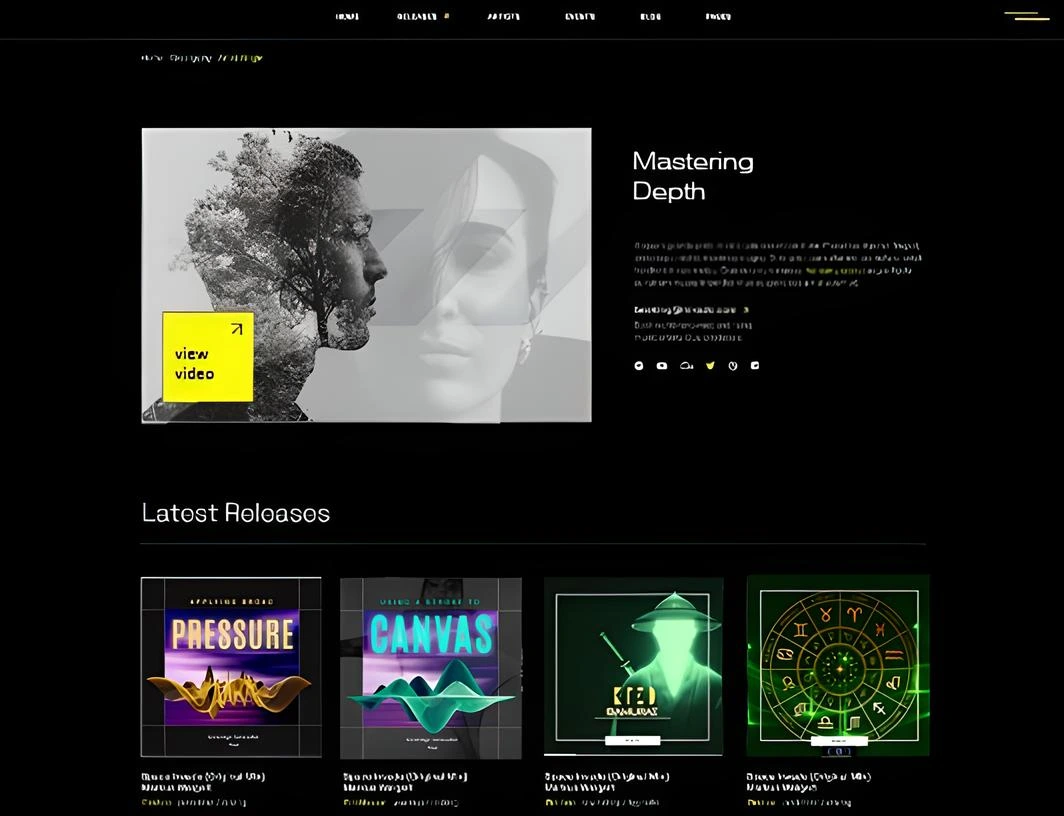Click the YouTube social icon
The image size is (1064, 816).
tap(662, 366)
